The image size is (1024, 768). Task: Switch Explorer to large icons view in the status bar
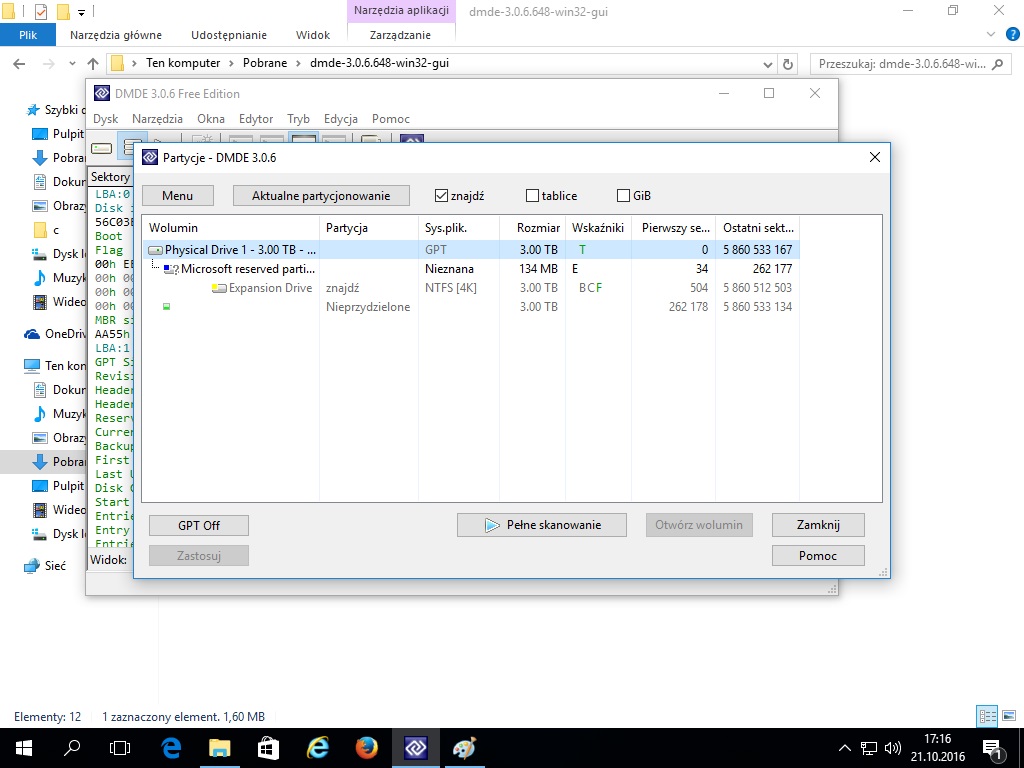[x=1010, y=716]
